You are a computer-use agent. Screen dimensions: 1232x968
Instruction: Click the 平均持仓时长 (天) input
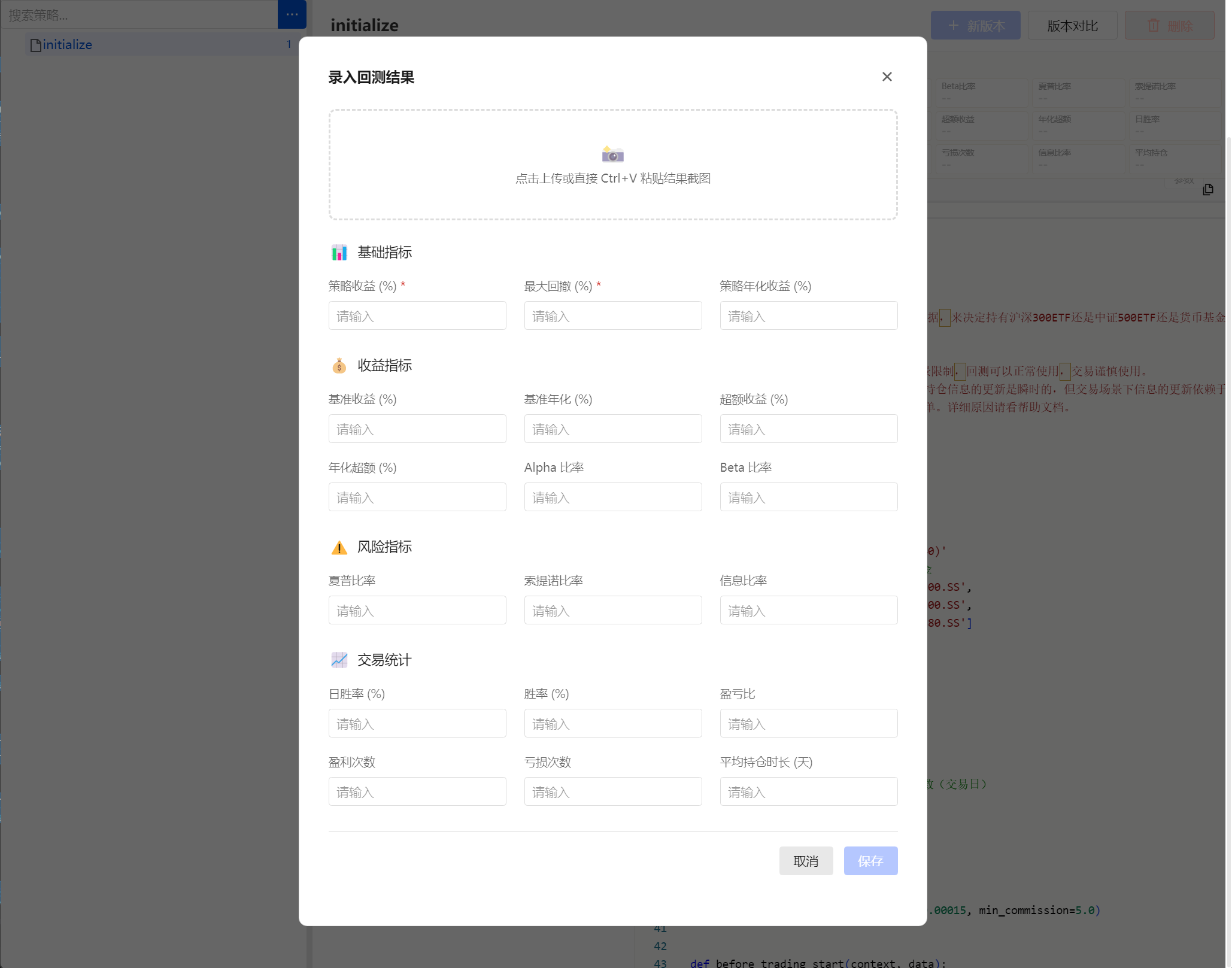(x=808, y=792)
